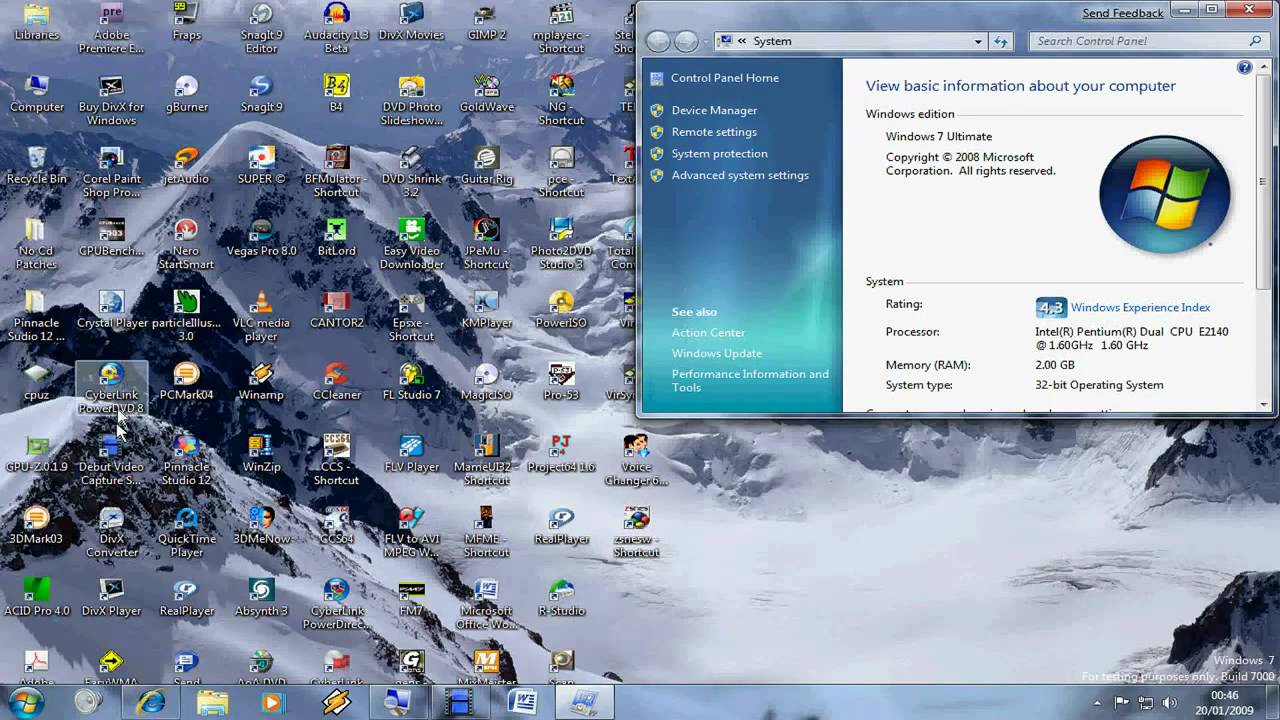
Task: Select Audacity 1.3 Beta icon
Action: 336,28
